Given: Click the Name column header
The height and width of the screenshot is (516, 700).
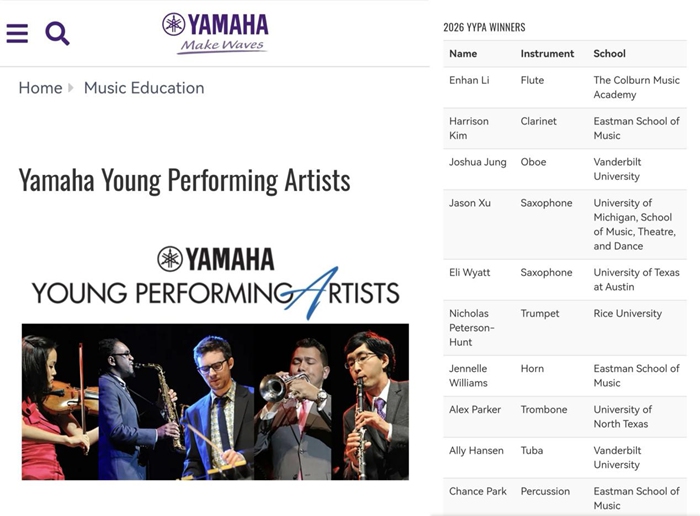Looking at the screenshot, I should pyautogui.click(x=463, y=54).
